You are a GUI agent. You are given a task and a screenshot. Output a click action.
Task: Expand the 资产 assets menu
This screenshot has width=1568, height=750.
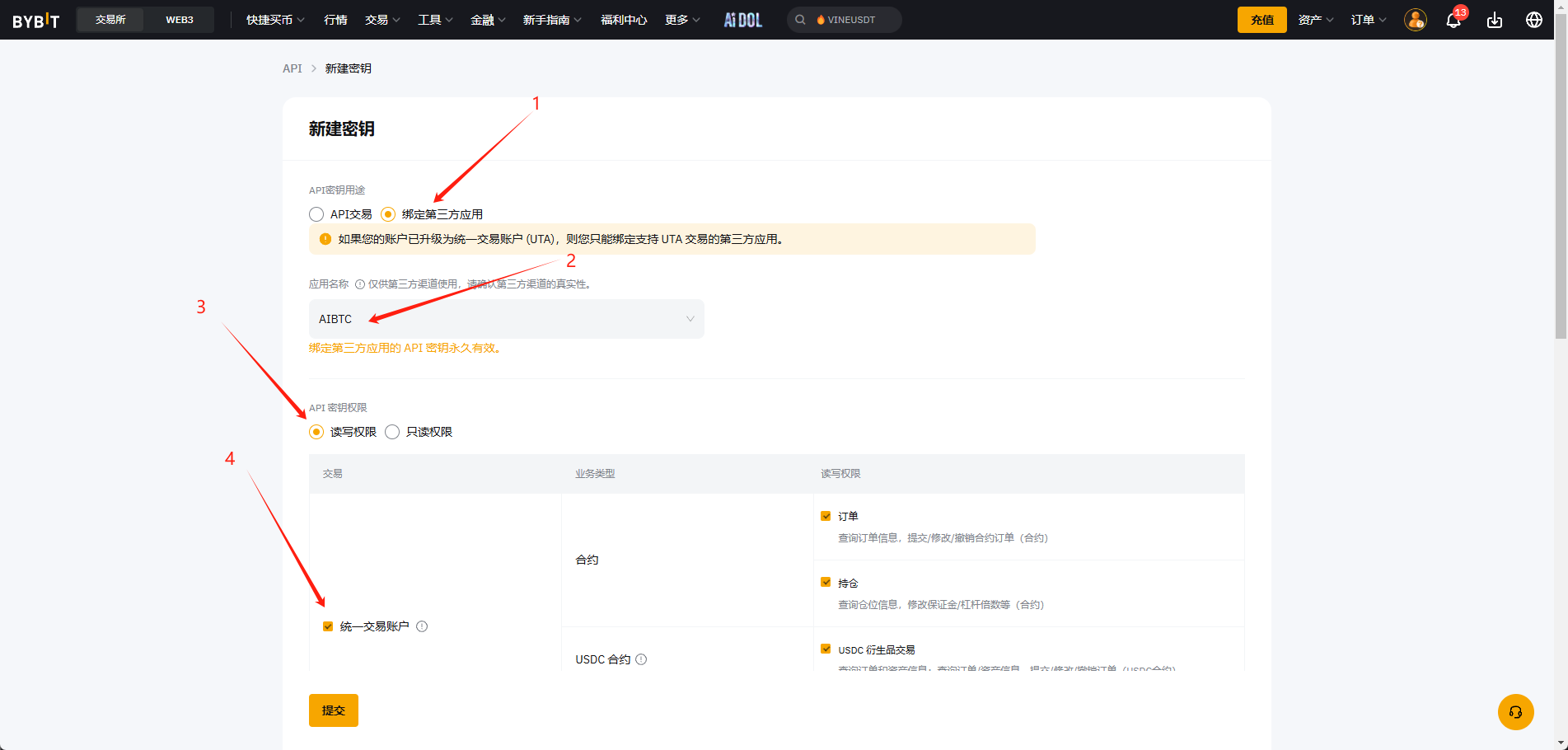coord(1315,20)
